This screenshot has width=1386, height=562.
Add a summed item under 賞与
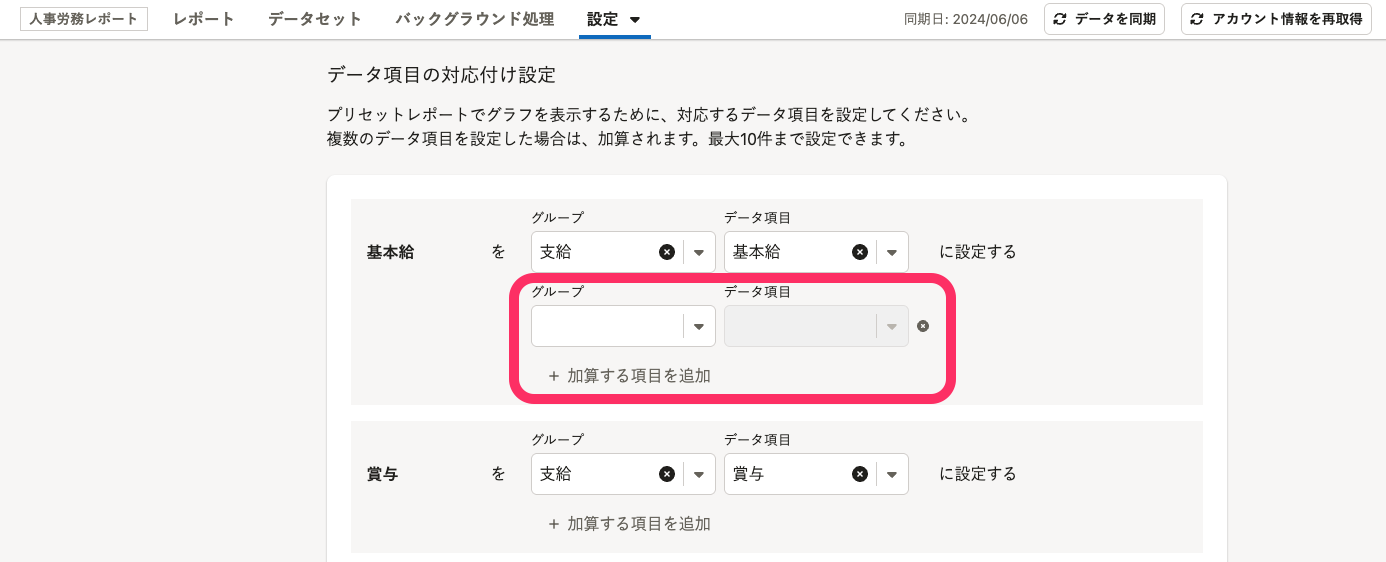629,524
